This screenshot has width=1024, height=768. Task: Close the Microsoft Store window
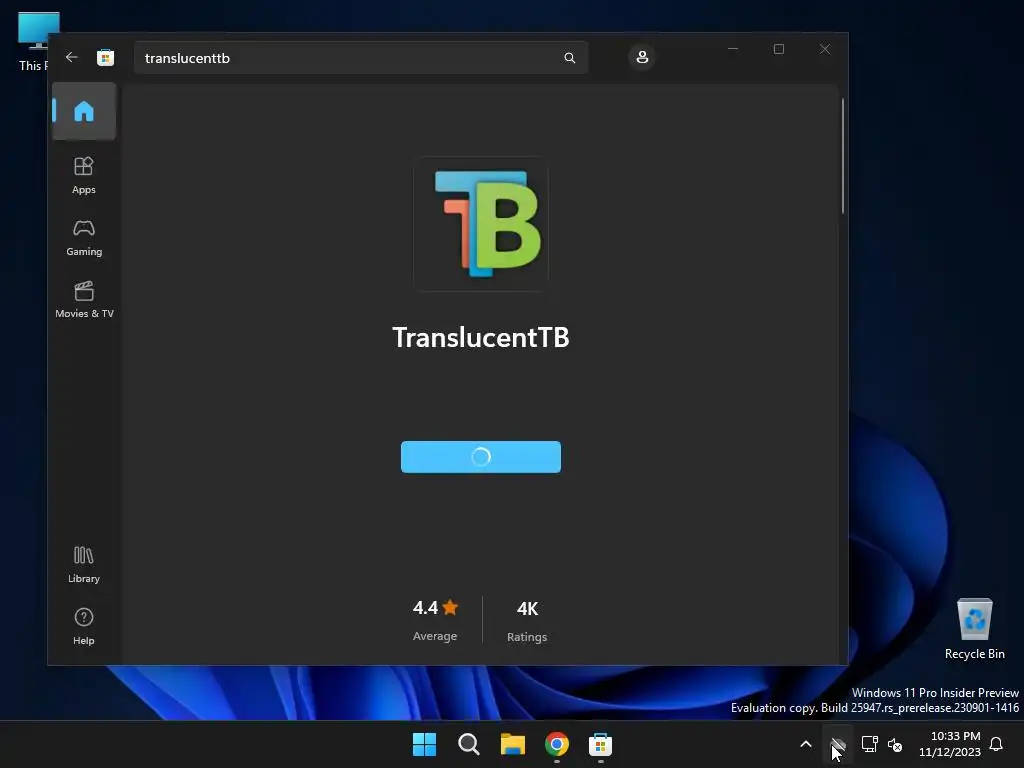pos(825,49)
